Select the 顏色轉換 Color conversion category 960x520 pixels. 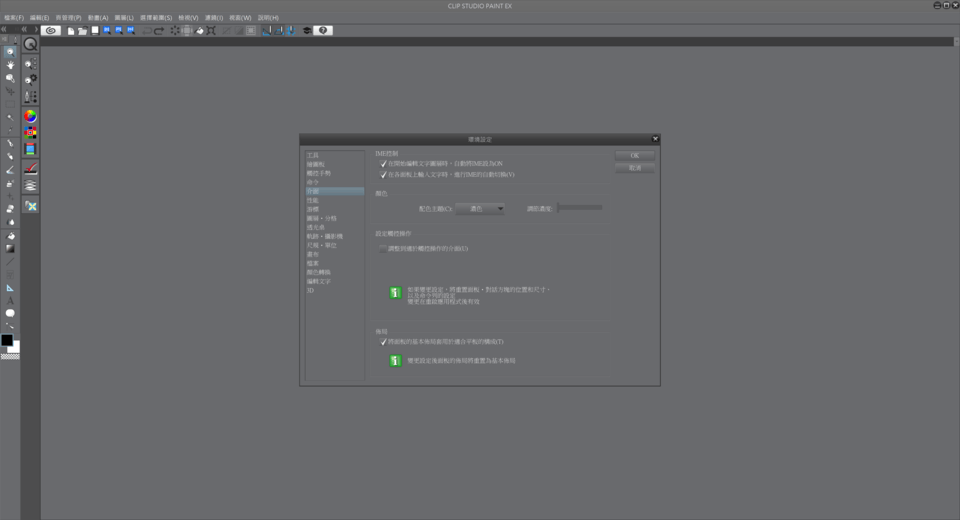tap(334, 273)
